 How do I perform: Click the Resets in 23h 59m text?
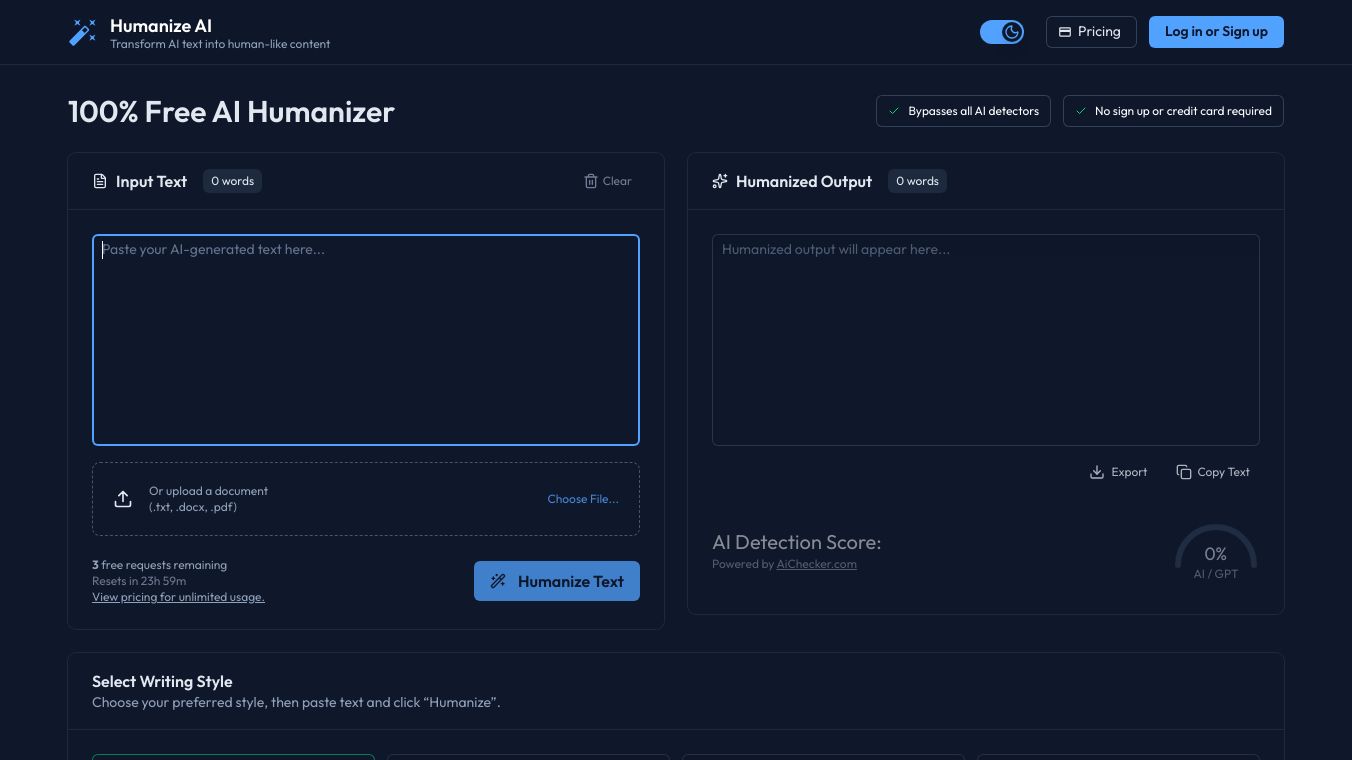[139, 581]
